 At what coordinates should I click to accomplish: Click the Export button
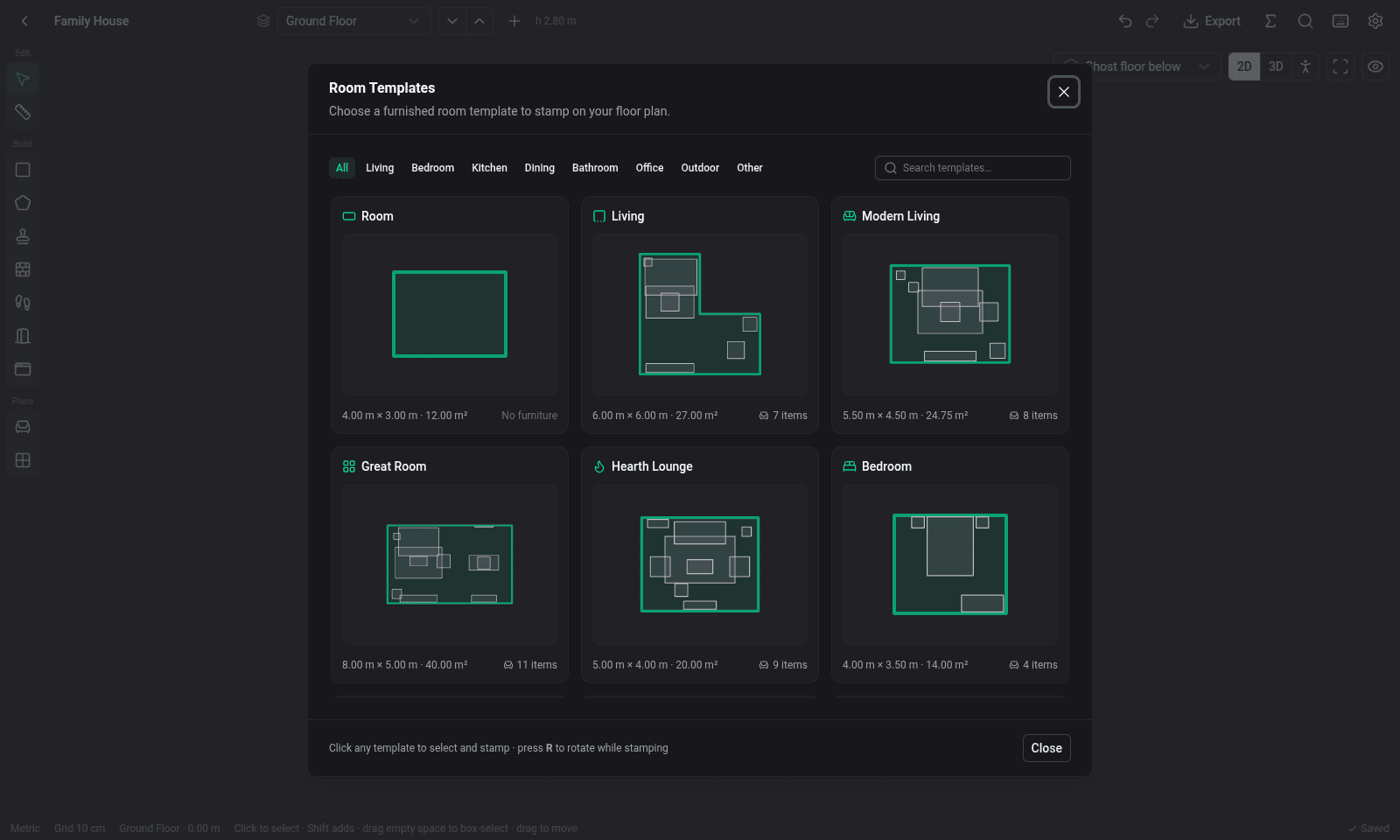pyautogui.click(x=1212, y=21)
